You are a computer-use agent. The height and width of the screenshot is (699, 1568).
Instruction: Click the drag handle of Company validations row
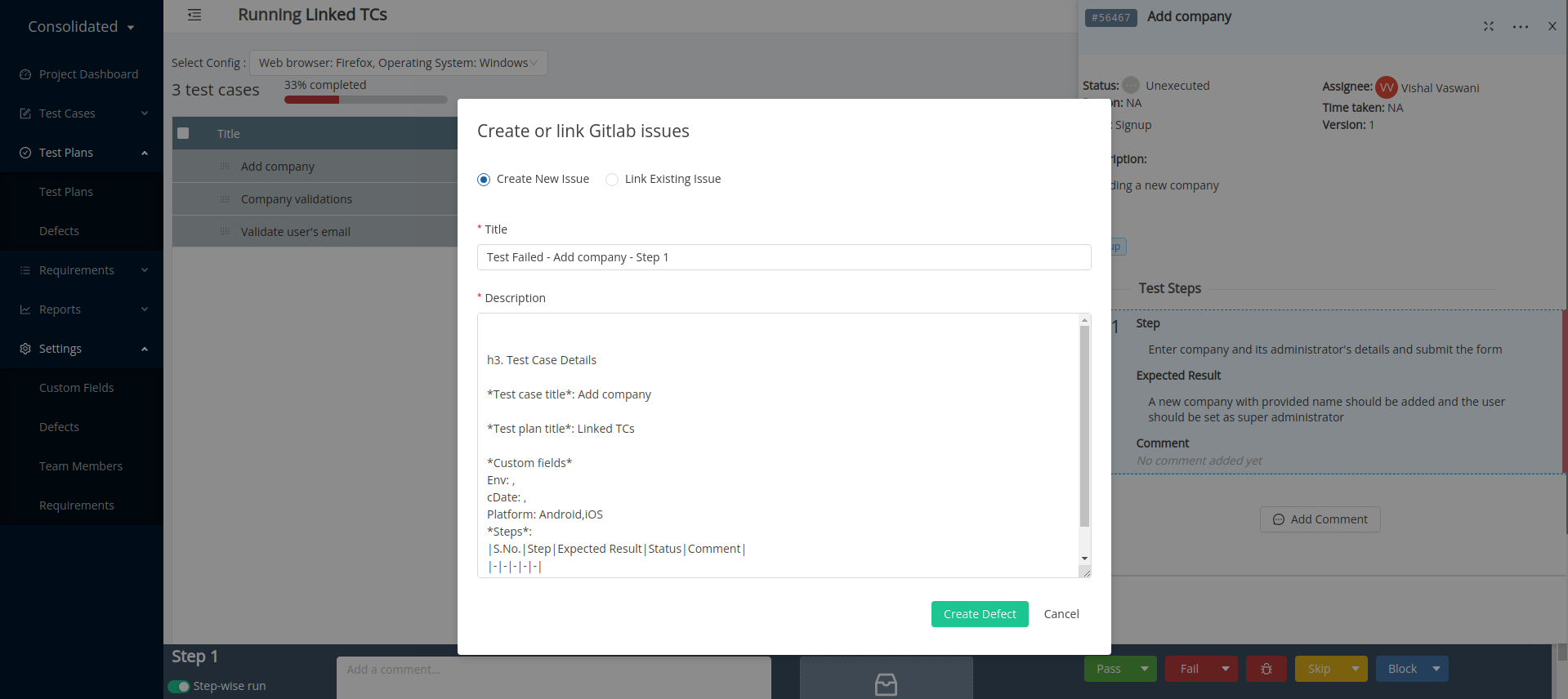[x=225, y=199]
